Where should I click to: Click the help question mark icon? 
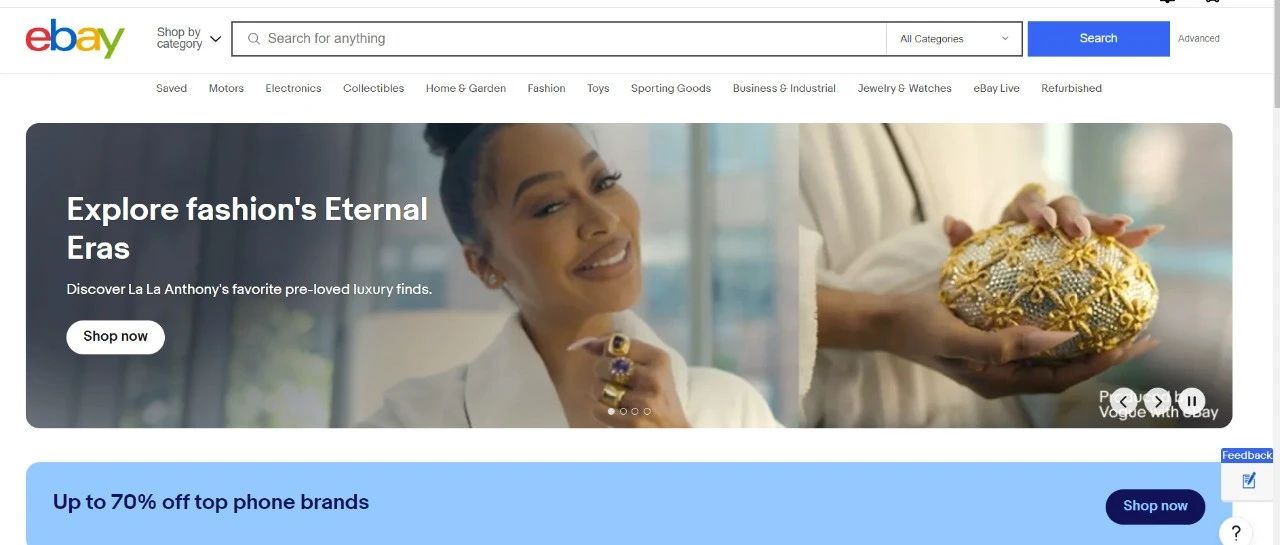[1236, 532]
